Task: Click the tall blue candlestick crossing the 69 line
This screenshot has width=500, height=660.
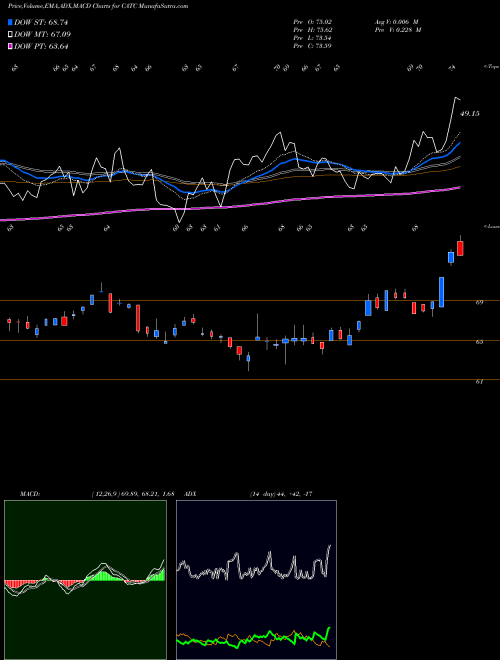Action: click(441, 292)
